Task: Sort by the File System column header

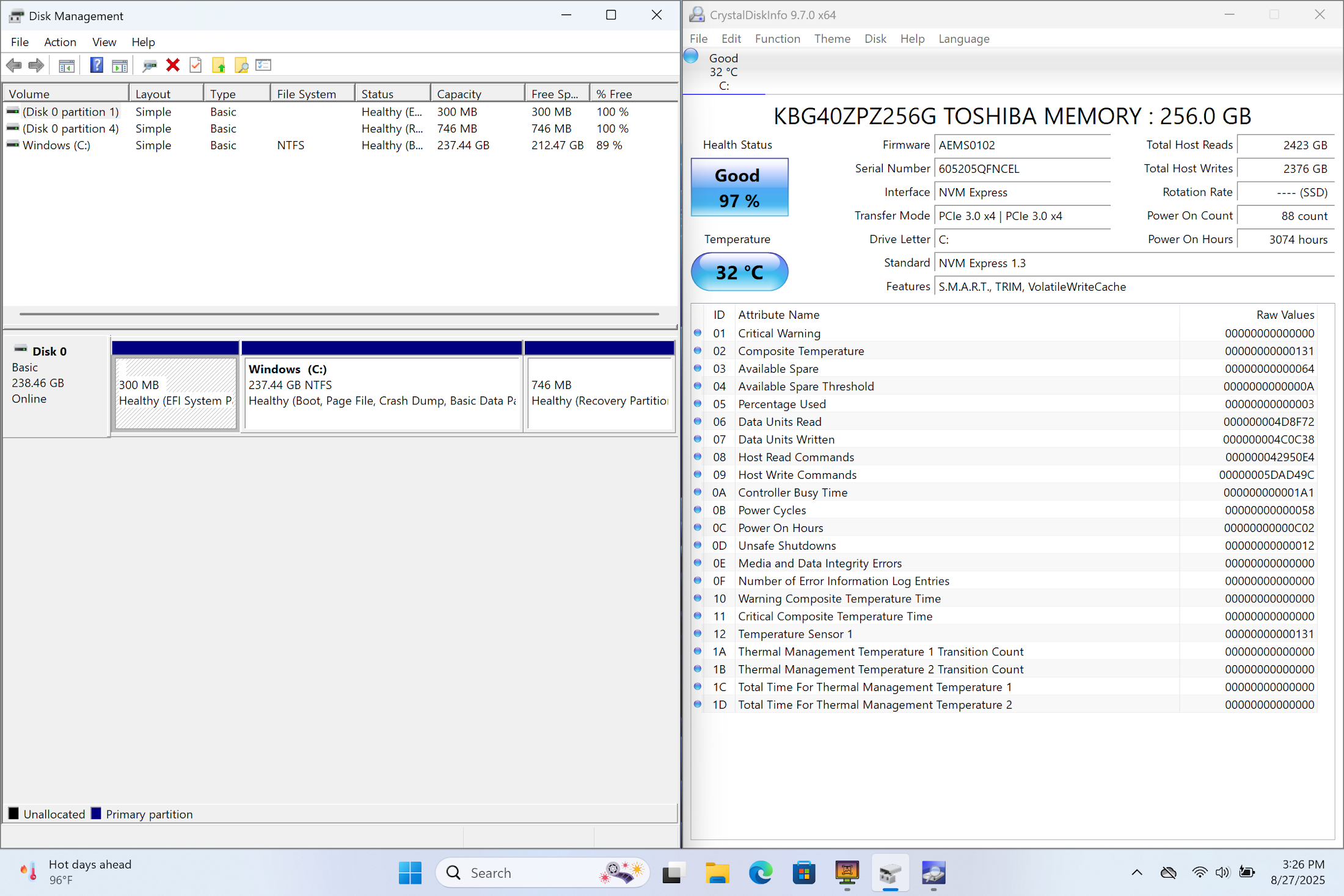Action: pos(313,93)
